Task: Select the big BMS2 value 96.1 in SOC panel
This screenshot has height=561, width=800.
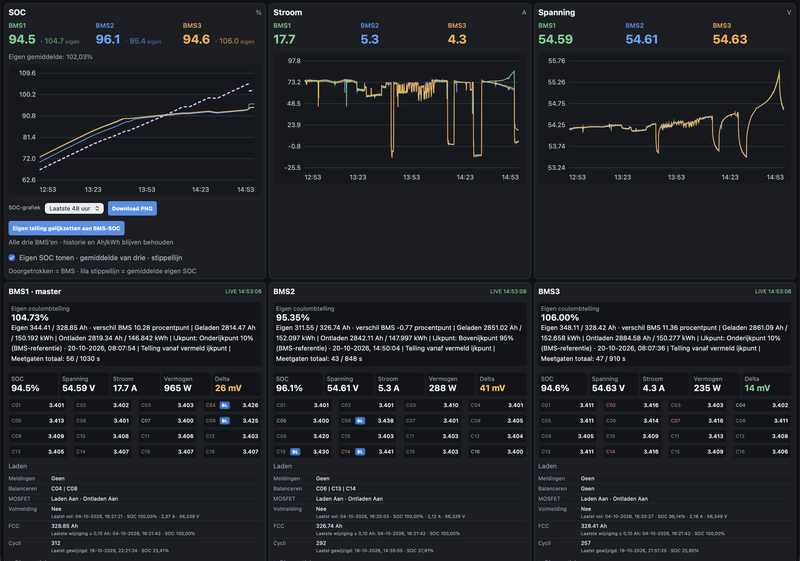Action: click(x=108, y=39)
